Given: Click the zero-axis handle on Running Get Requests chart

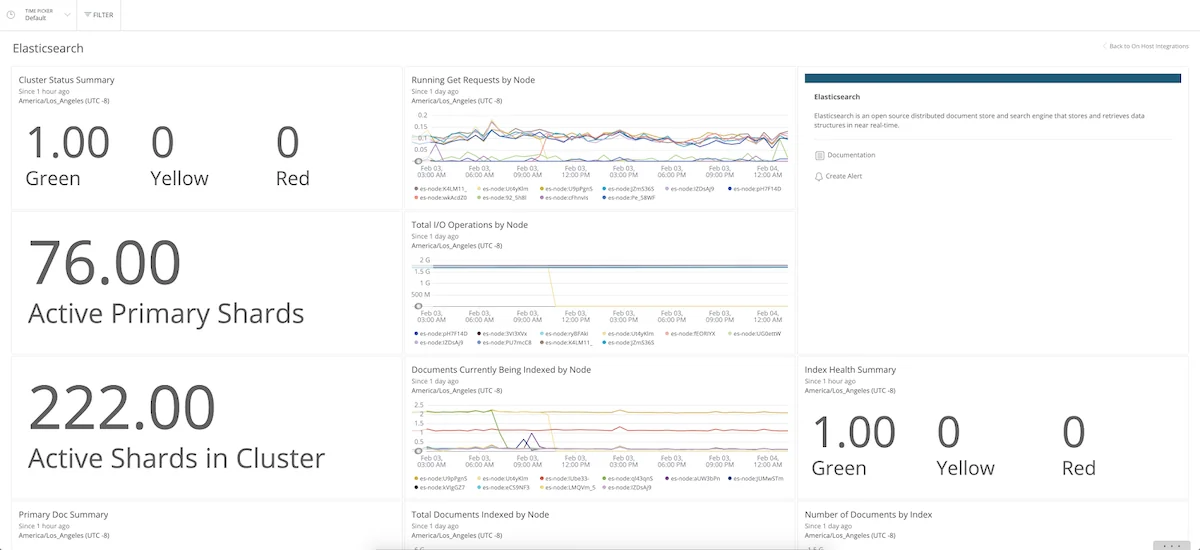Looking at the screenshot, I should click(417, 161).
